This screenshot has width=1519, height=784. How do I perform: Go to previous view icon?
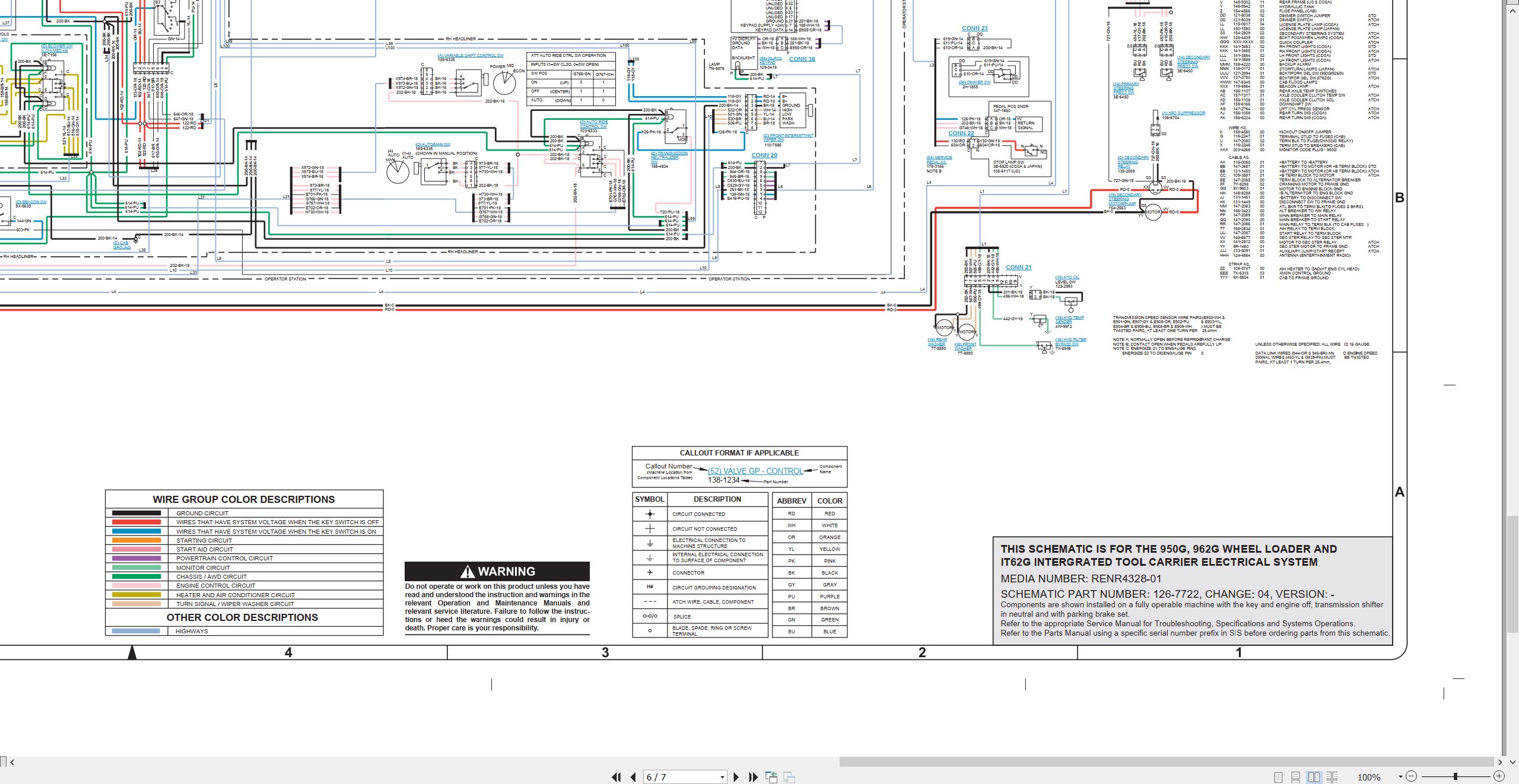point(771,777)
